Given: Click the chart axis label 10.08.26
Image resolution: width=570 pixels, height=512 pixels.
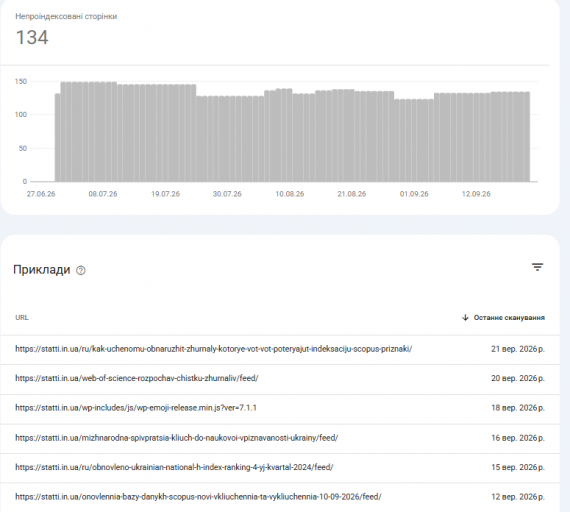Looking at the screenshot, I should (290, 194).
